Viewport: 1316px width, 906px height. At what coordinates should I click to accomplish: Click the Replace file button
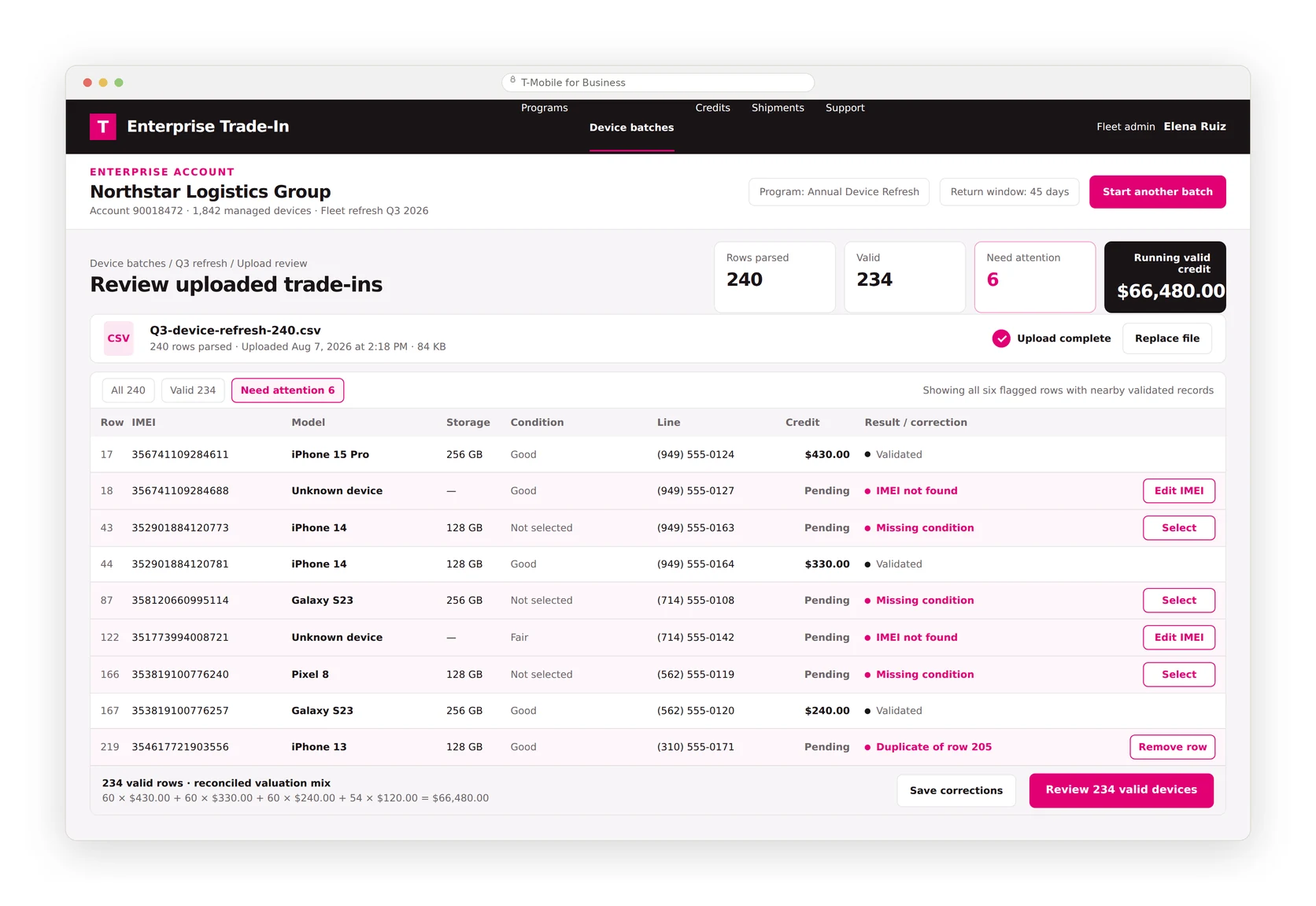tap(1167, 338)
